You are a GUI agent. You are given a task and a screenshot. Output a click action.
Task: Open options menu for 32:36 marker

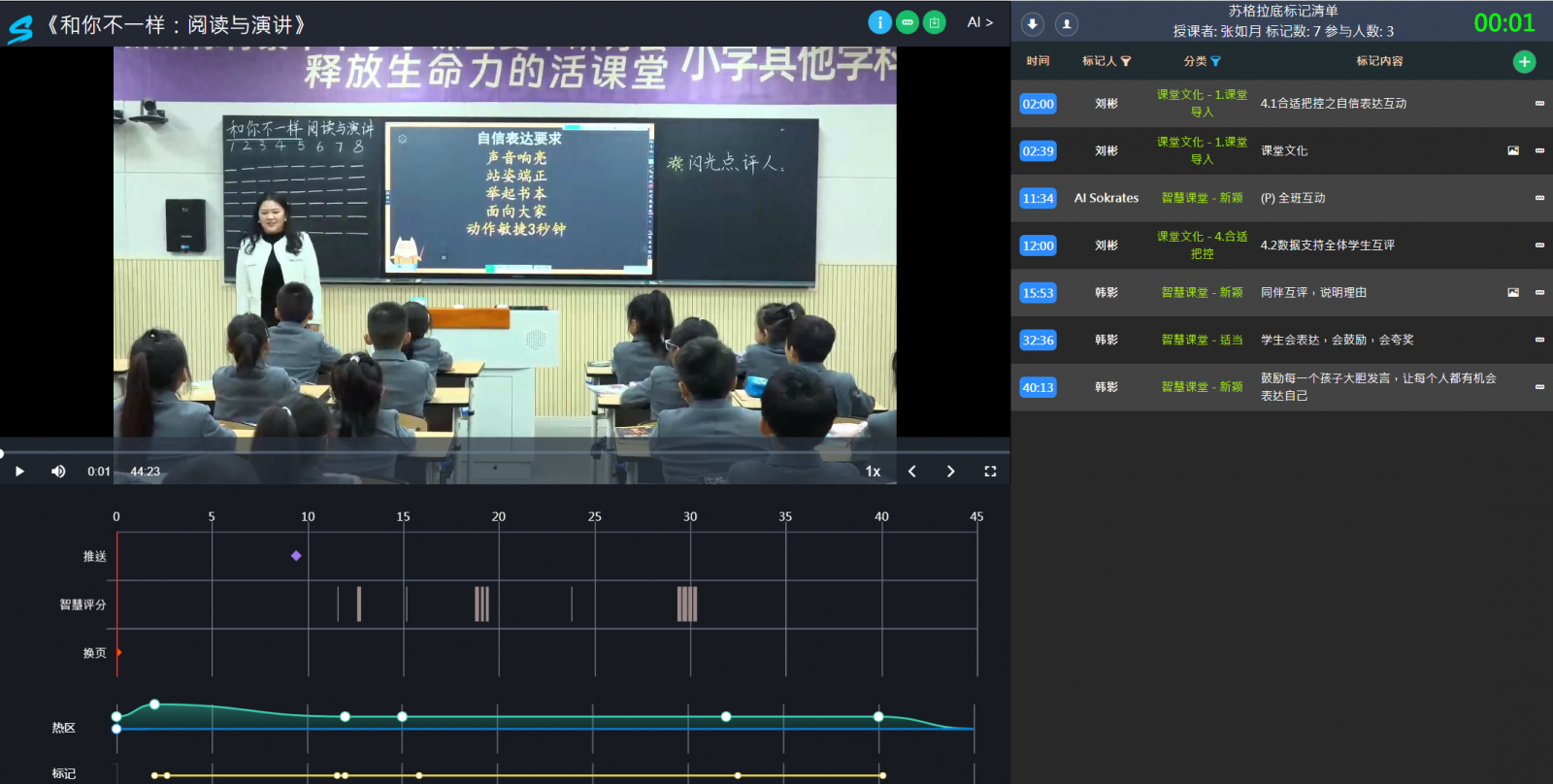tap(1539, 341)
